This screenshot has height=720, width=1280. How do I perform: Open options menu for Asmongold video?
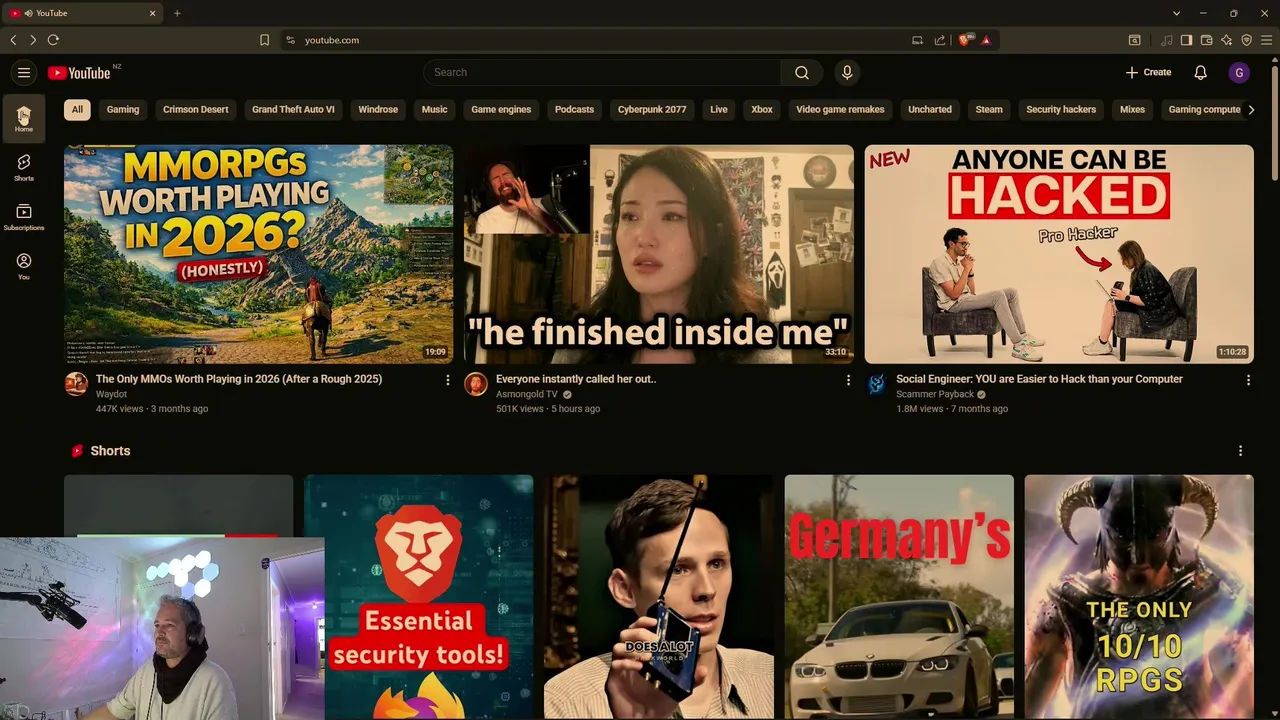pos(848,380)
